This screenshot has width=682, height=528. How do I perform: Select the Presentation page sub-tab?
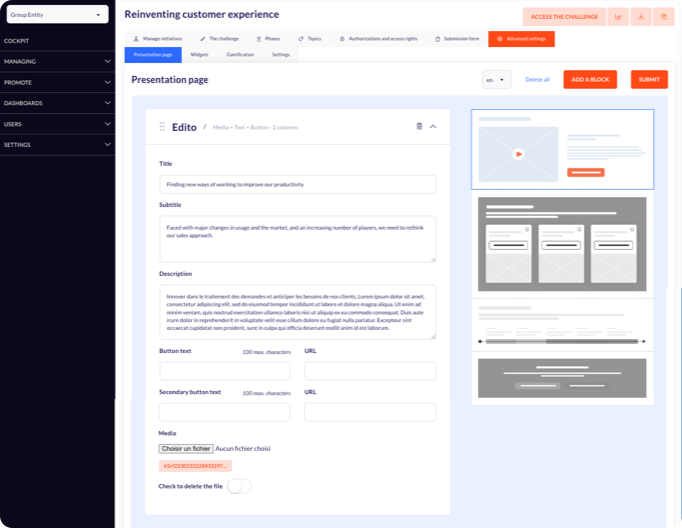[153, 55]
